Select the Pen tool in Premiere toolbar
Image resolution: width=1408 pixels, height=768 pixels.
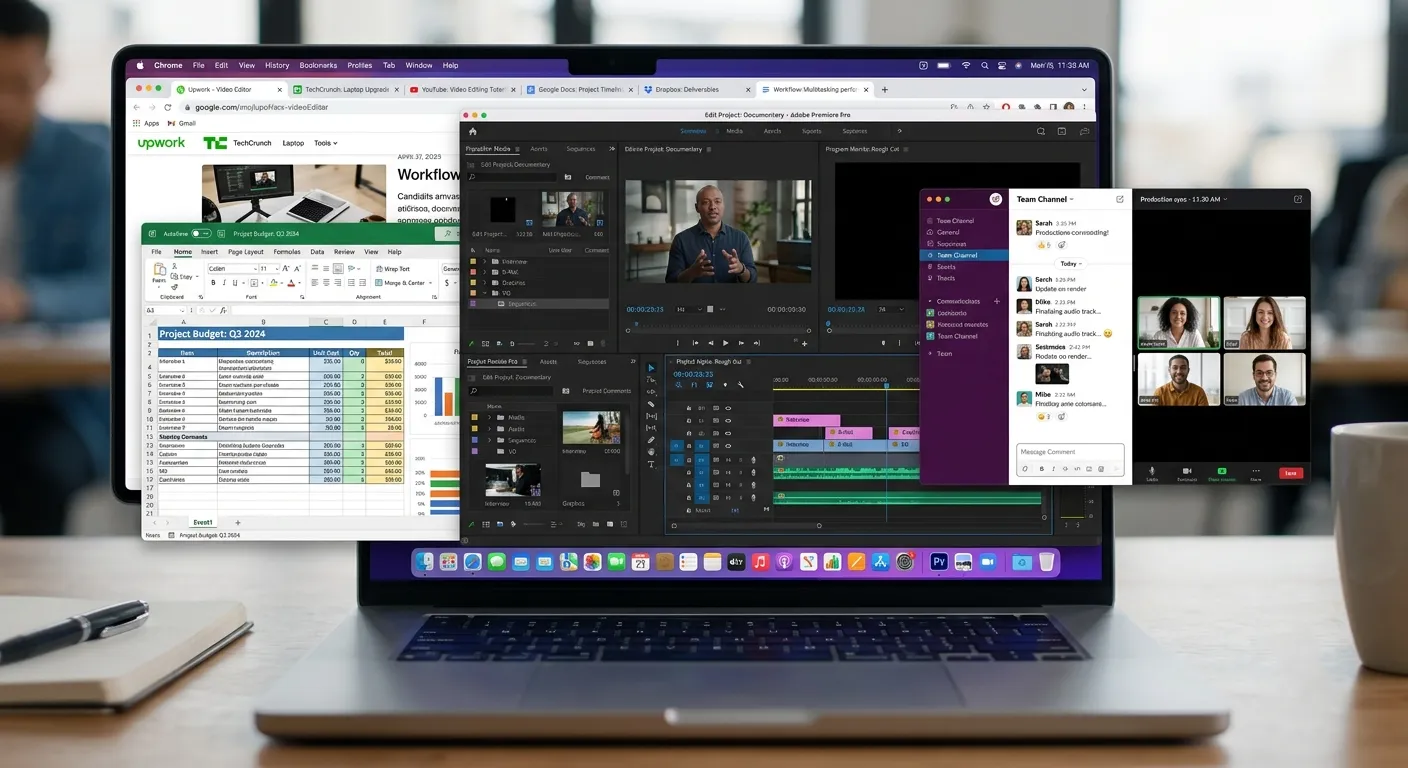pos(652,440)
